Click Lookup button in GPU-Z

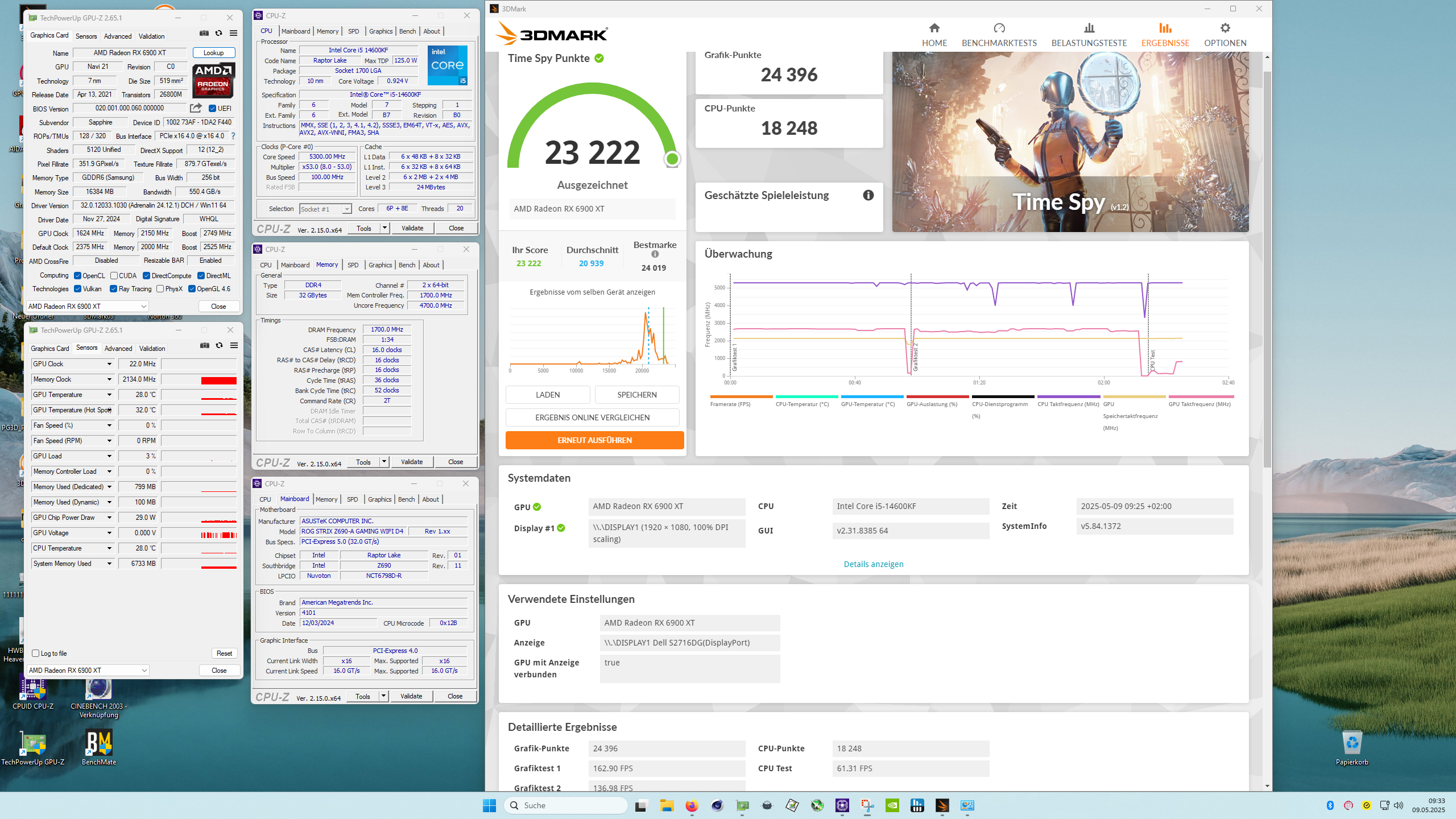pyautogui.click(x=214, y=53)
